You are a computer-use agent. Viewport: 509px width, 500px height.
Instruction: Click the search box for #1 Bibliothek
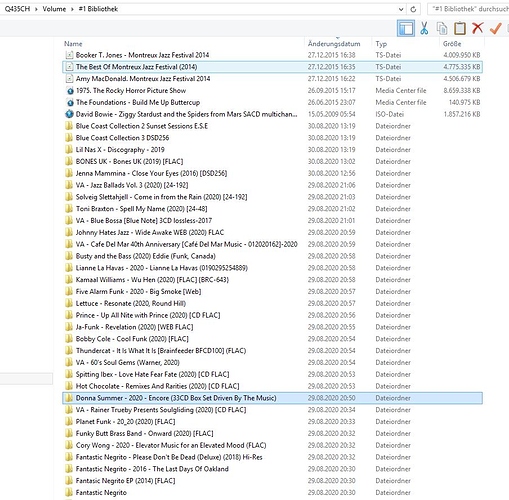[x=468, y=9]
